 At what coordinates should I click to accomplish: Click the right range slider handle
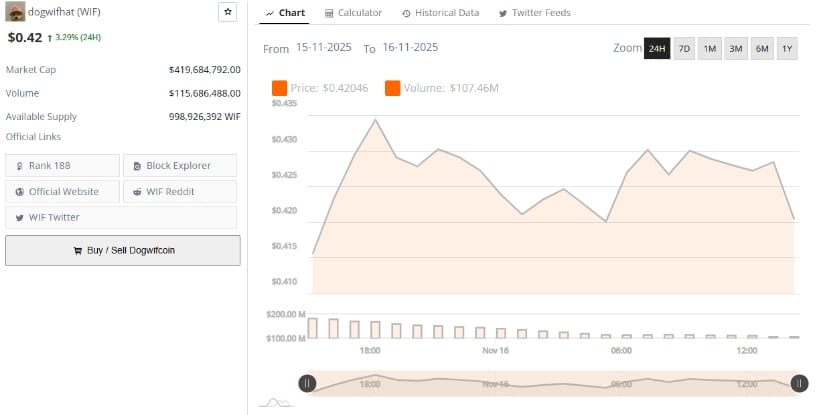(799, 383)
